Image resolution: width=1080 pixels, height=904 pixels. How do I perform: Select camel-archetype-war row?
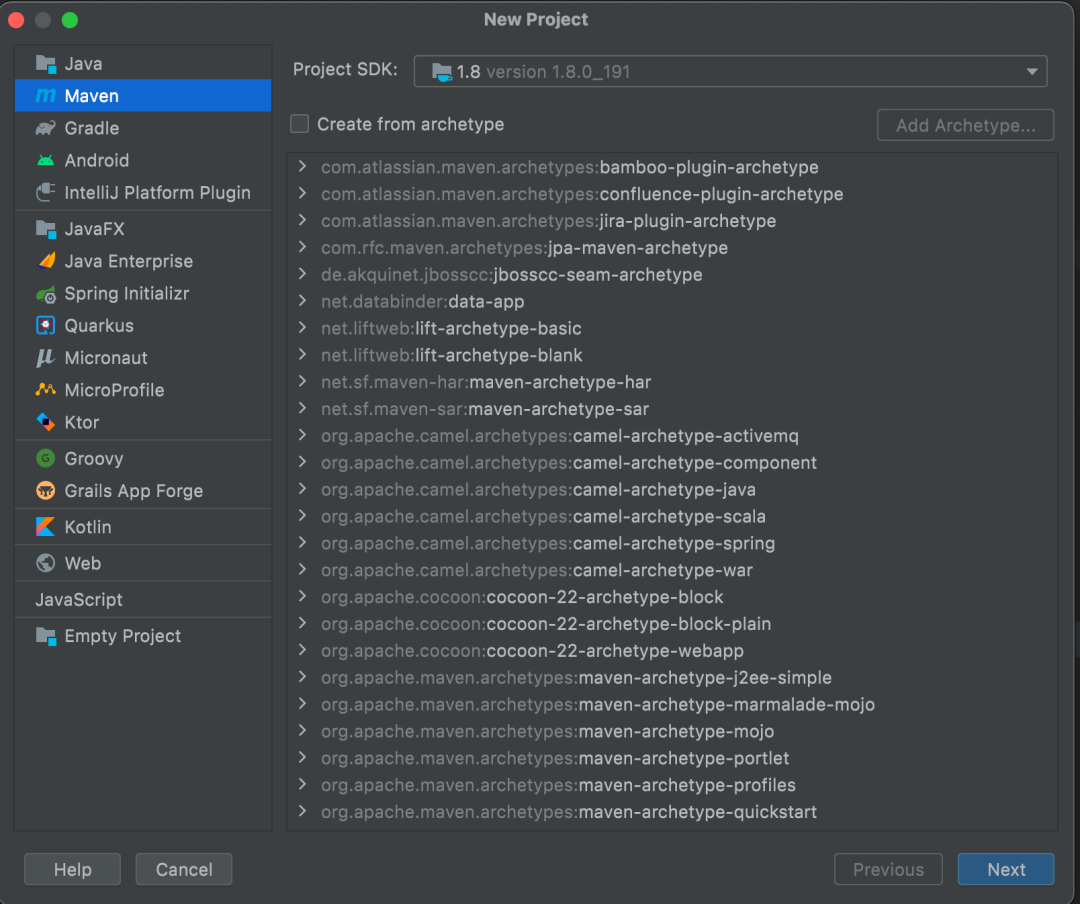[672, 570]
